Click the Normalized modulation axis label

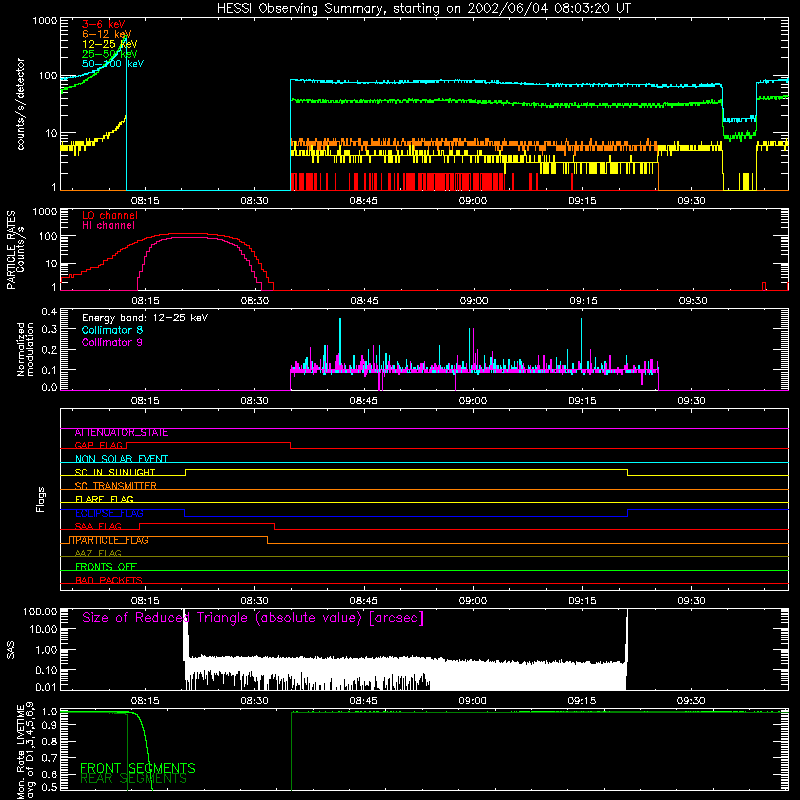pyautogui.click(x=26, y=349)
